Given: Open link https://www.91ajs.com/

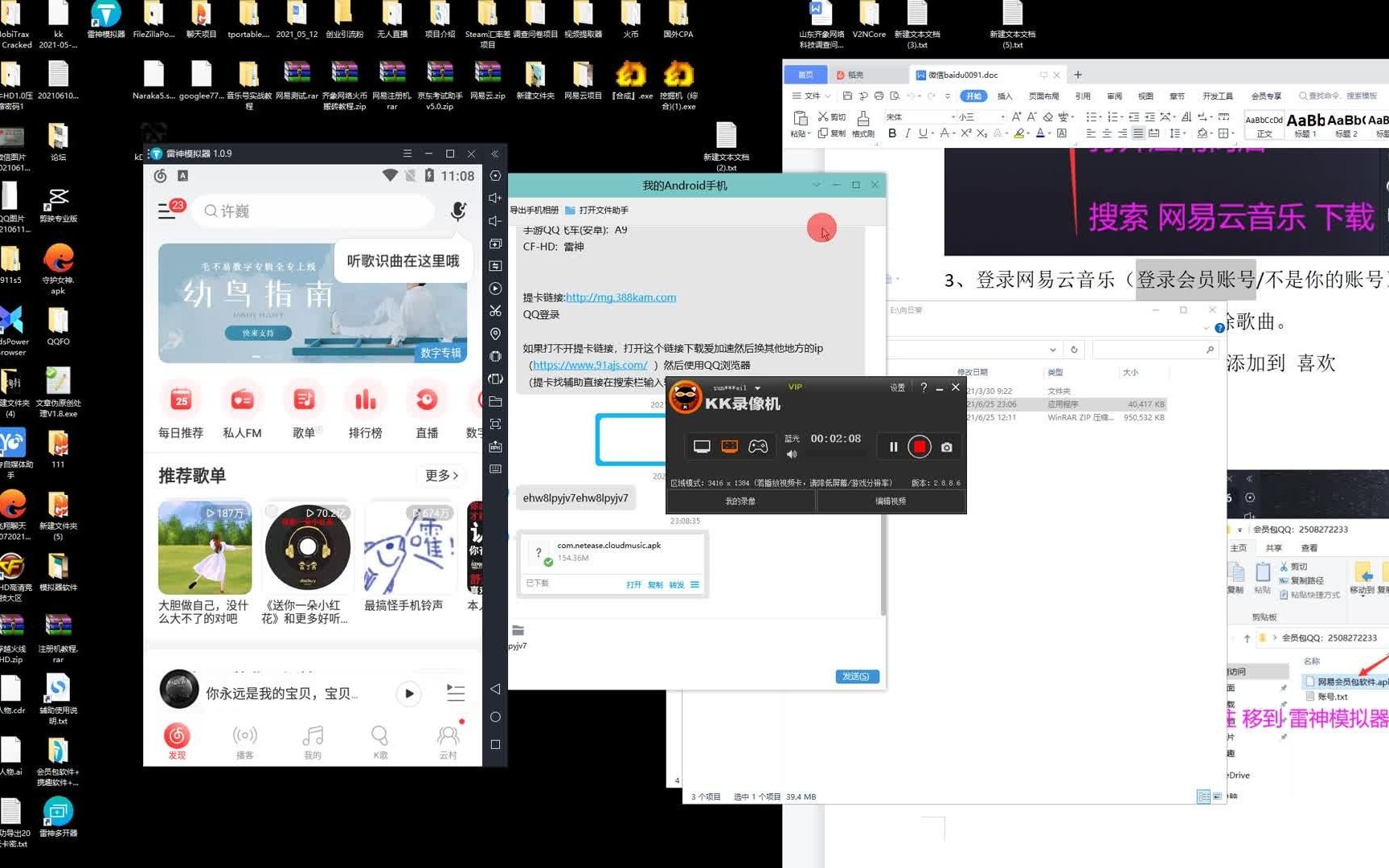Looking at the screenshot, I should pyautogui.click(x=590, y=365).
